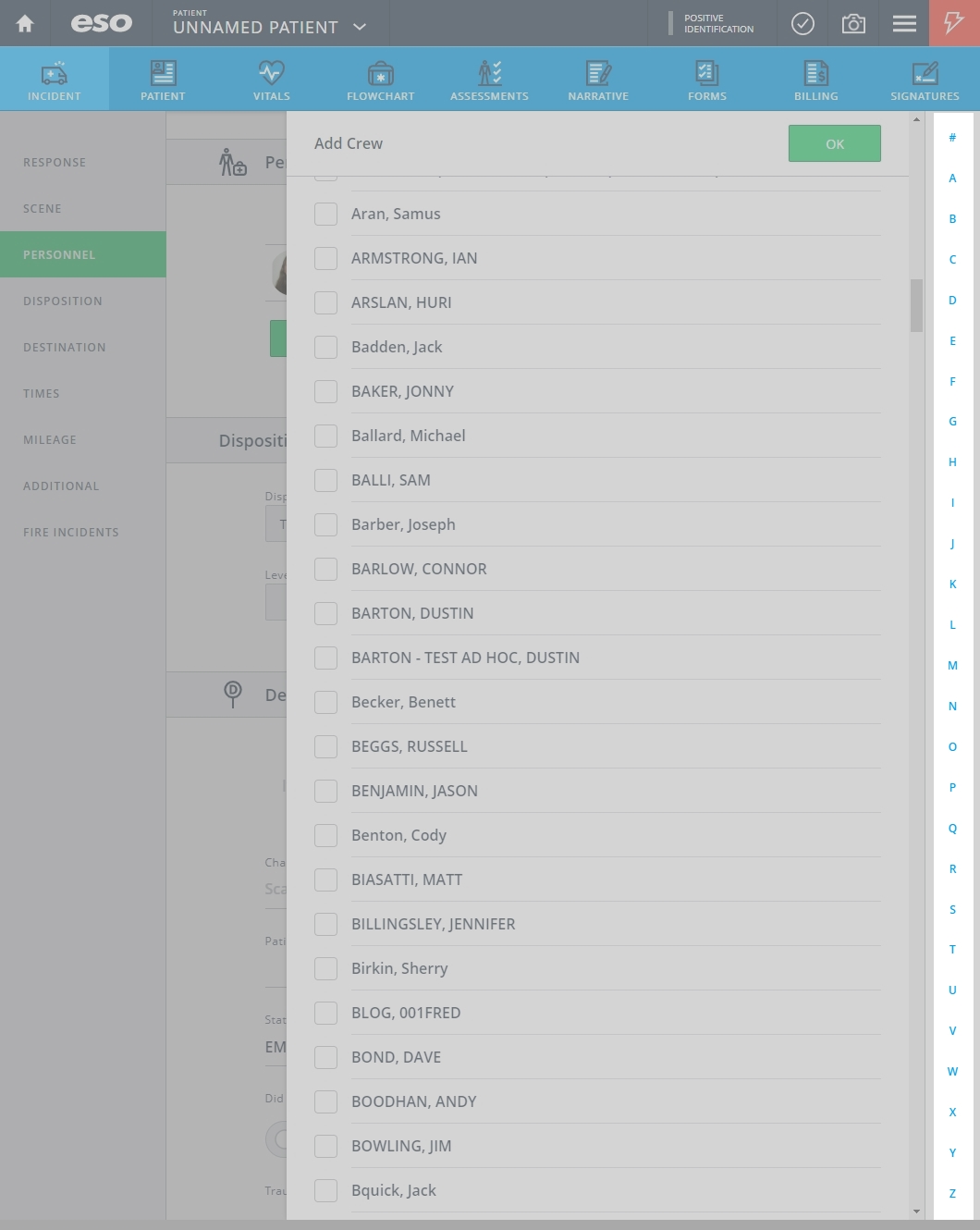Click the name BOWLING, JIM
The width and height of the screenshot is (980, 1230).
pos(401,1146)
